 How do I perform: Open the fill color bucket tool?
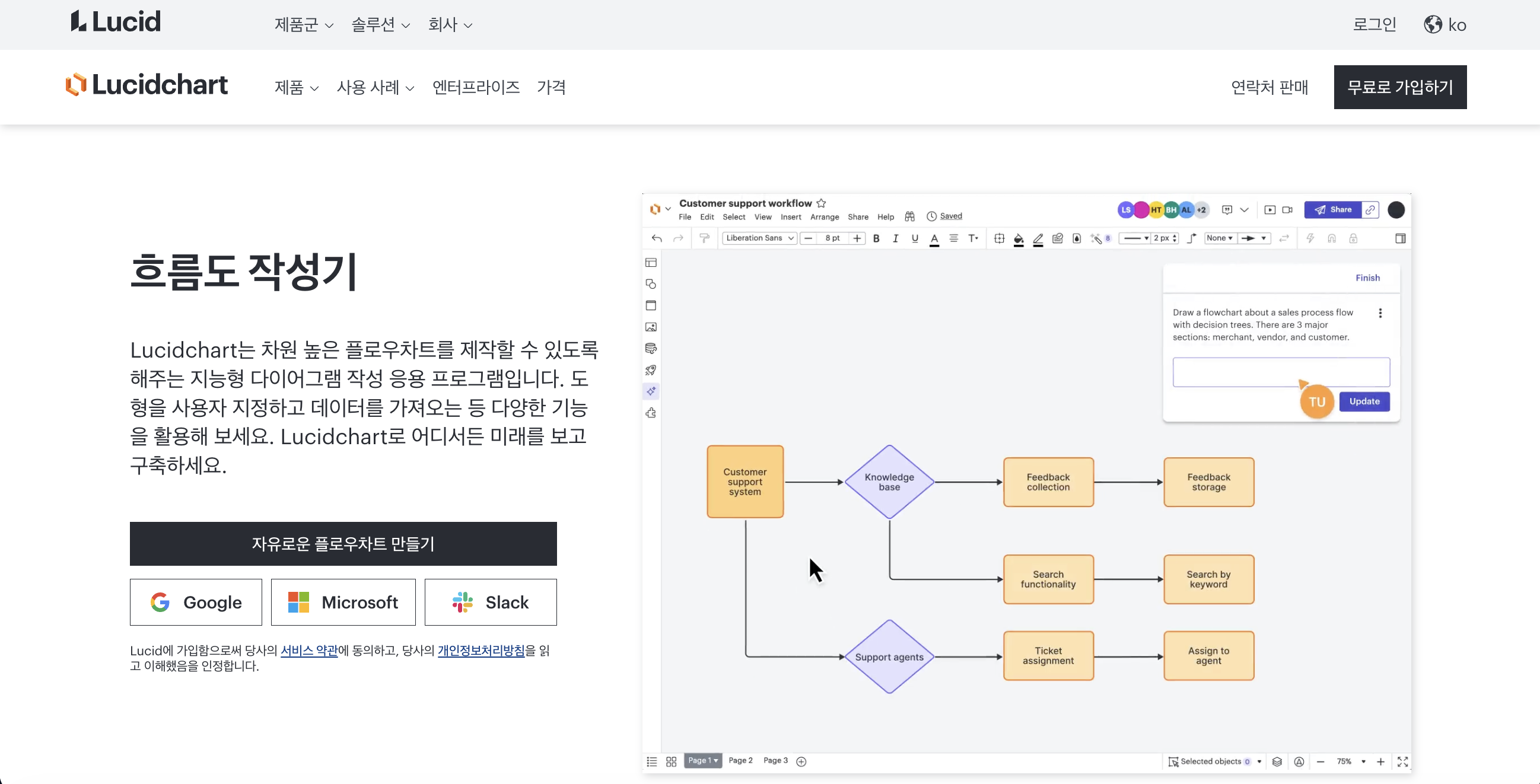coord(1019,238)
